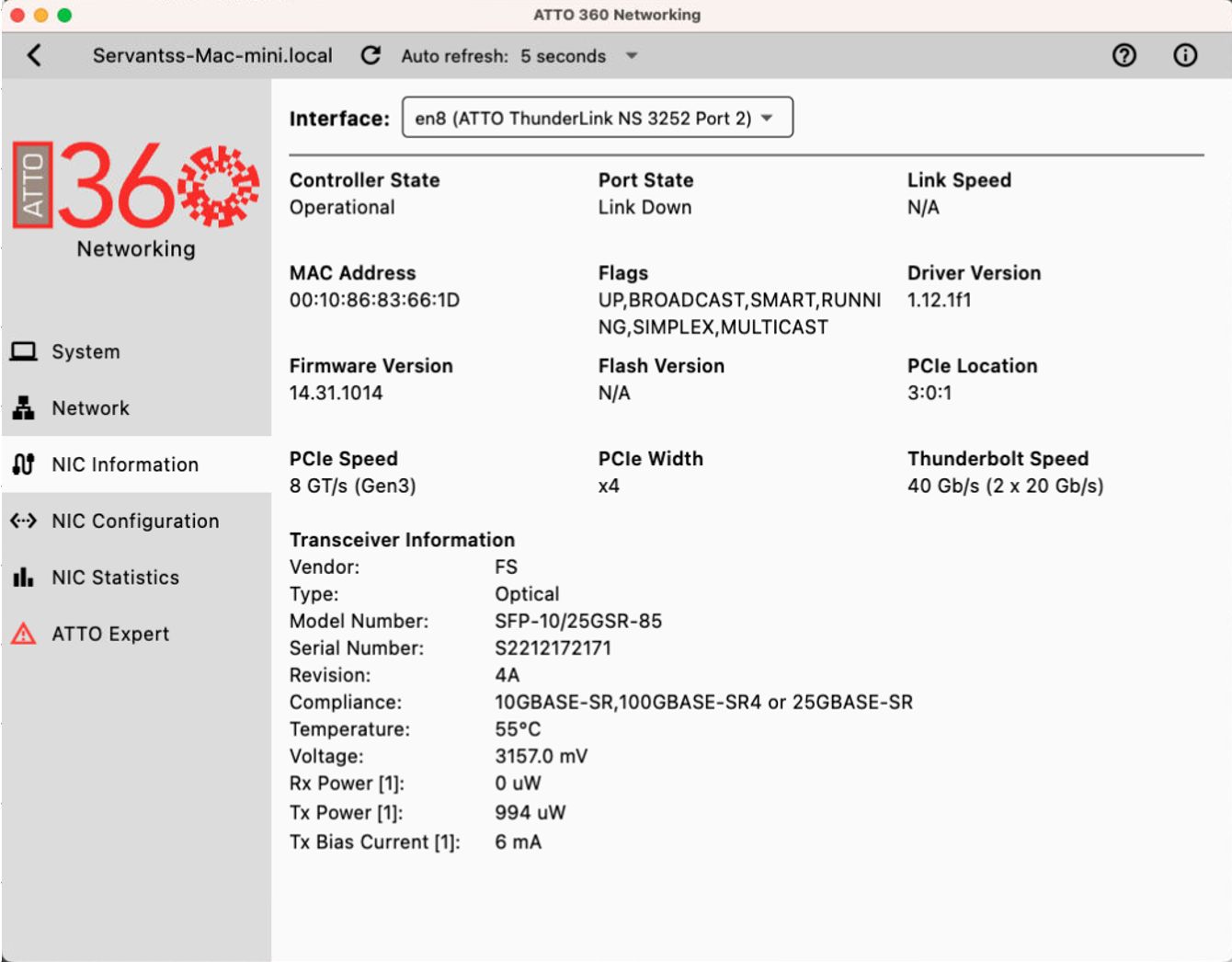Click the MAC address 00:10:86:83:66:1D
Viewport: 1232px width, 962px height.
coord(374,300)
